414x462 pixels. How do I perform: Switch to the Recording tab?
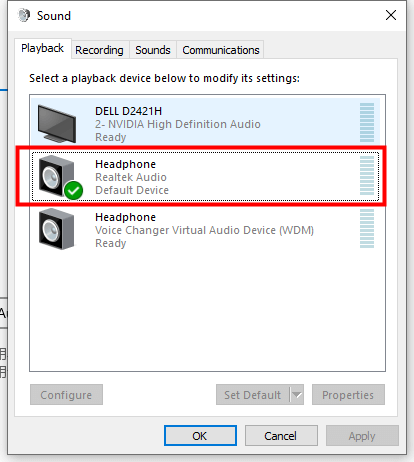tap(99, 50)
